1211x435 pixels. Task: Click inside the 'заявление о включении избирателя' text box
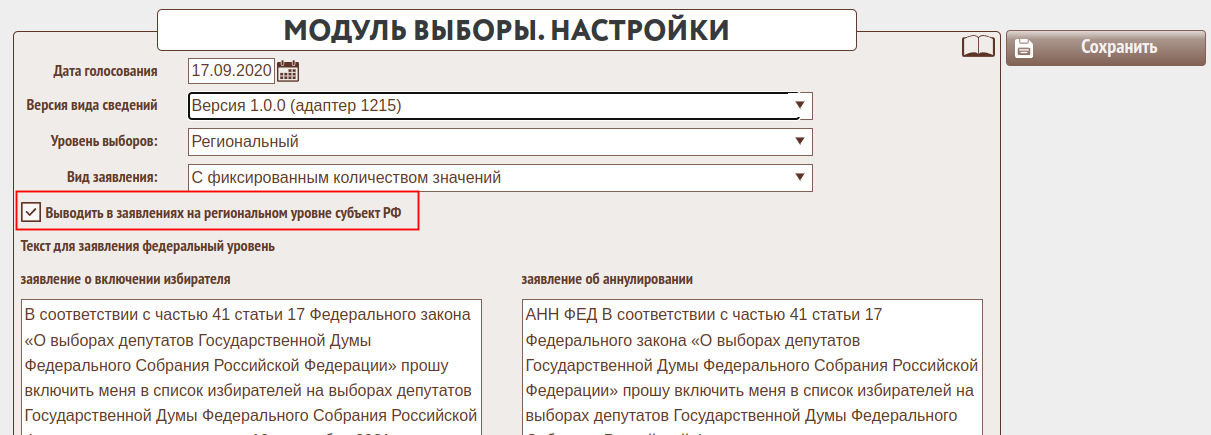click(x=249, y=366)
